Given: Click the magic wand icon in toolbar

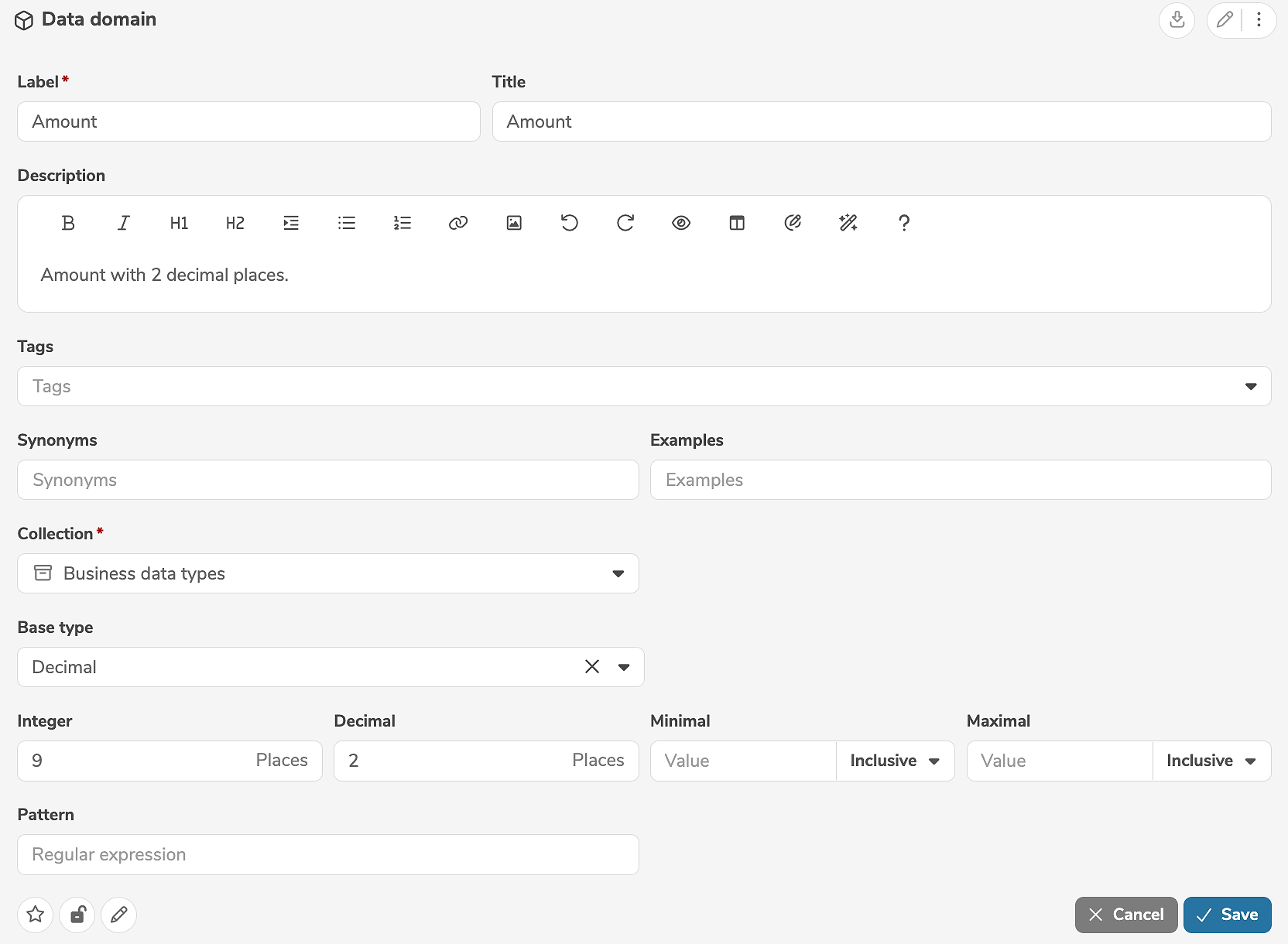Looking at the screenshot, I should pyautogui.click(x=848, y=223).
